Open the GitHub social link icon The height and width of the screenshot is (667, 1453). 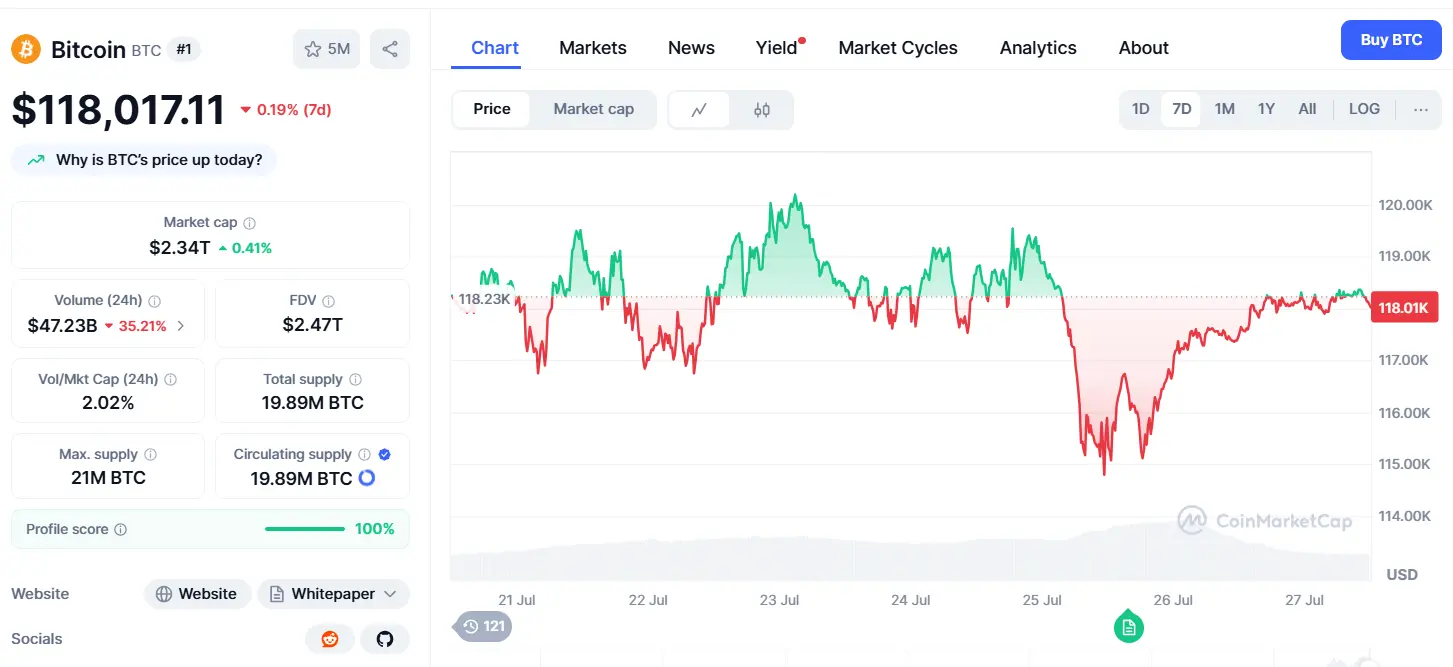[385, 639]
